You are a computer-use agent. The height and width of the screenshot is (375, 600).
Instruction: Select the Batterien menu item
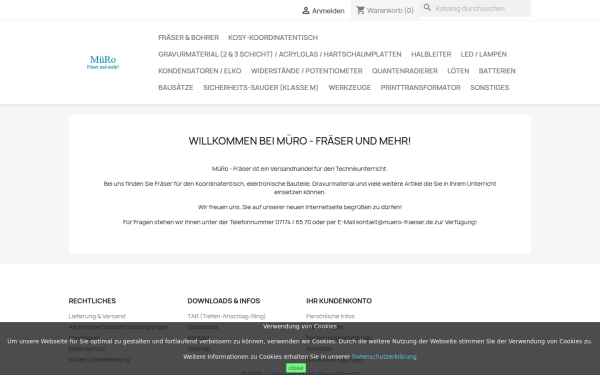[497, 71]
